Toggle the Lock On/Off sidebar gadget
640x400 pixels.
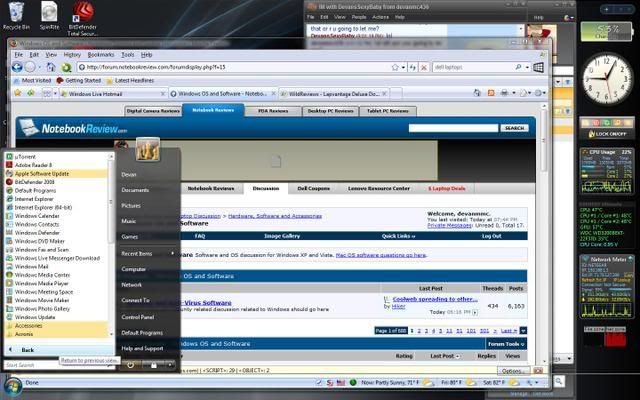(x=607, y=133)
